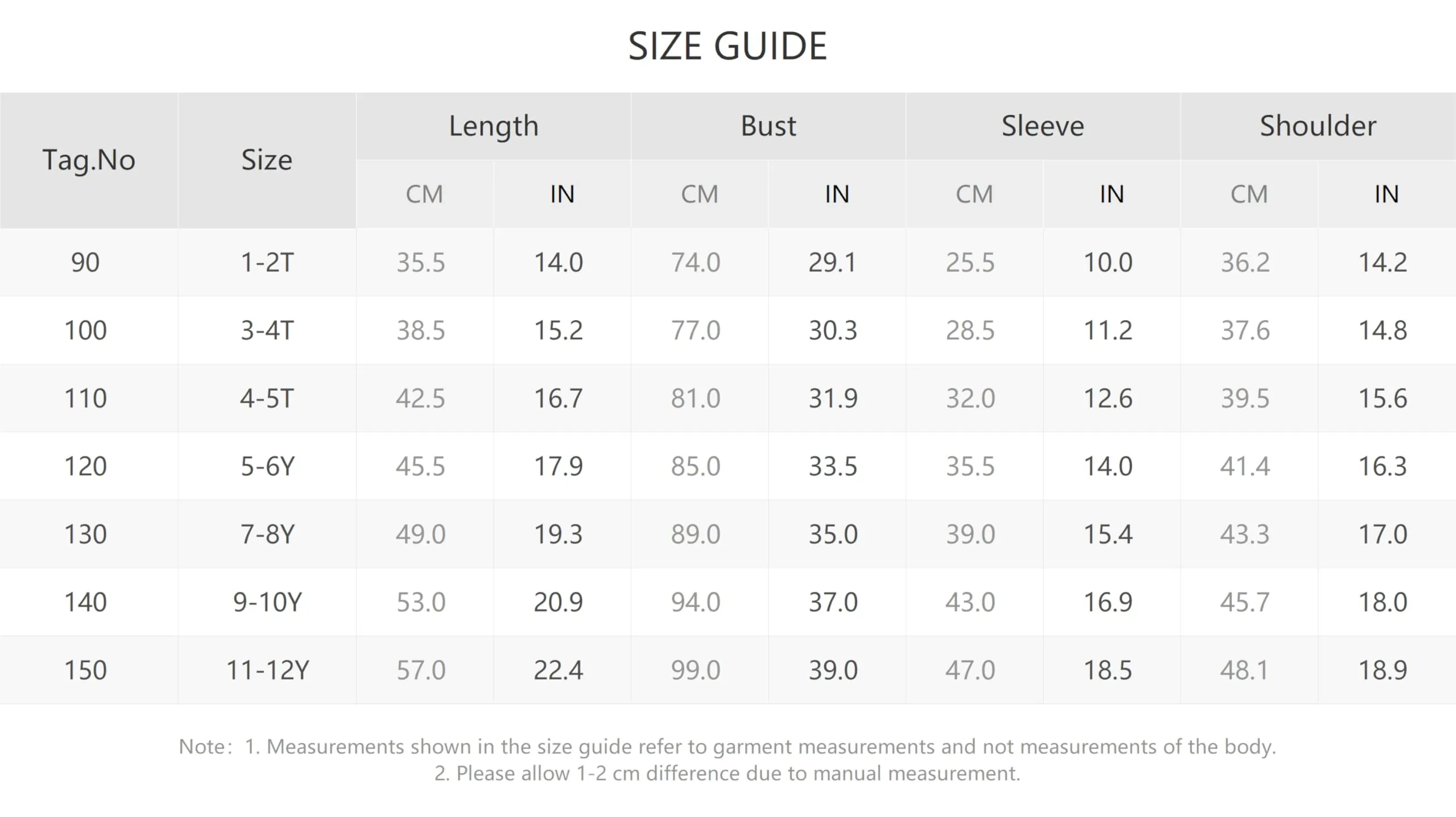The image size is (1456, 817).
Task: Click the Length column header
Action: tap(494, 126)
